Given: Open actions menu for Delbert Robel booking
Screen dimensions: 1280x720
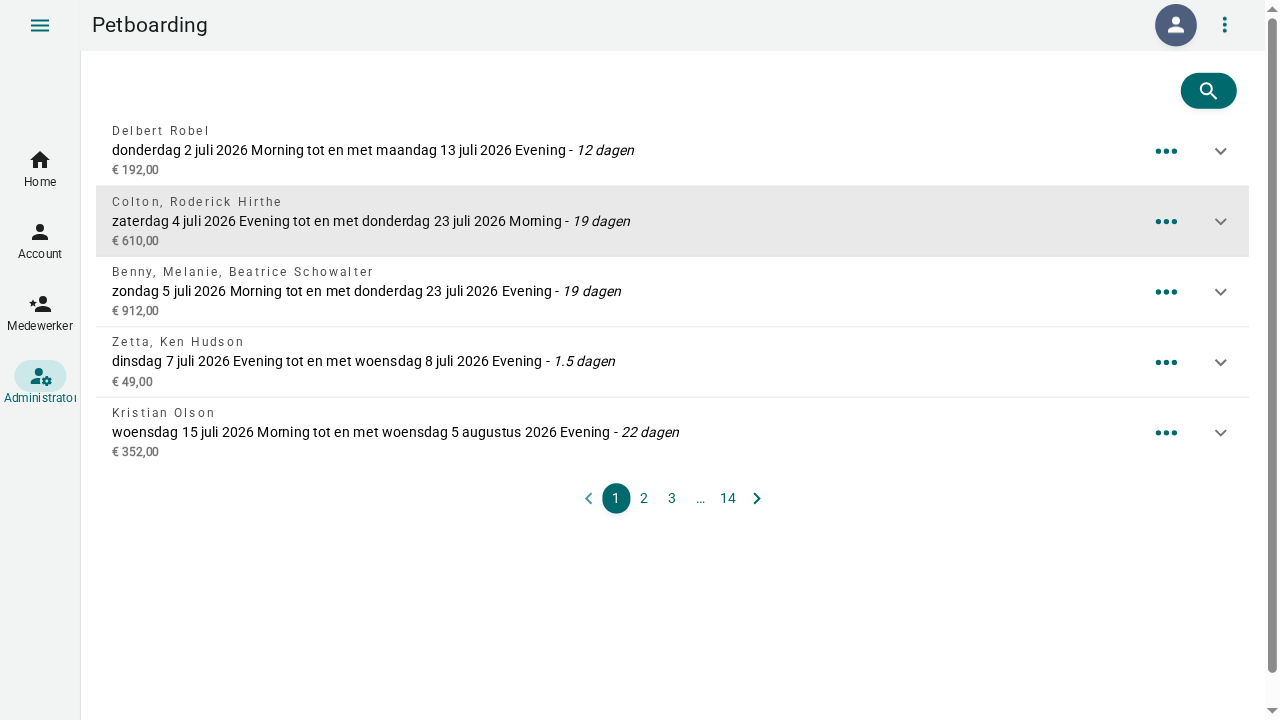Looking at the screenshot, I should click(1166, 151).
